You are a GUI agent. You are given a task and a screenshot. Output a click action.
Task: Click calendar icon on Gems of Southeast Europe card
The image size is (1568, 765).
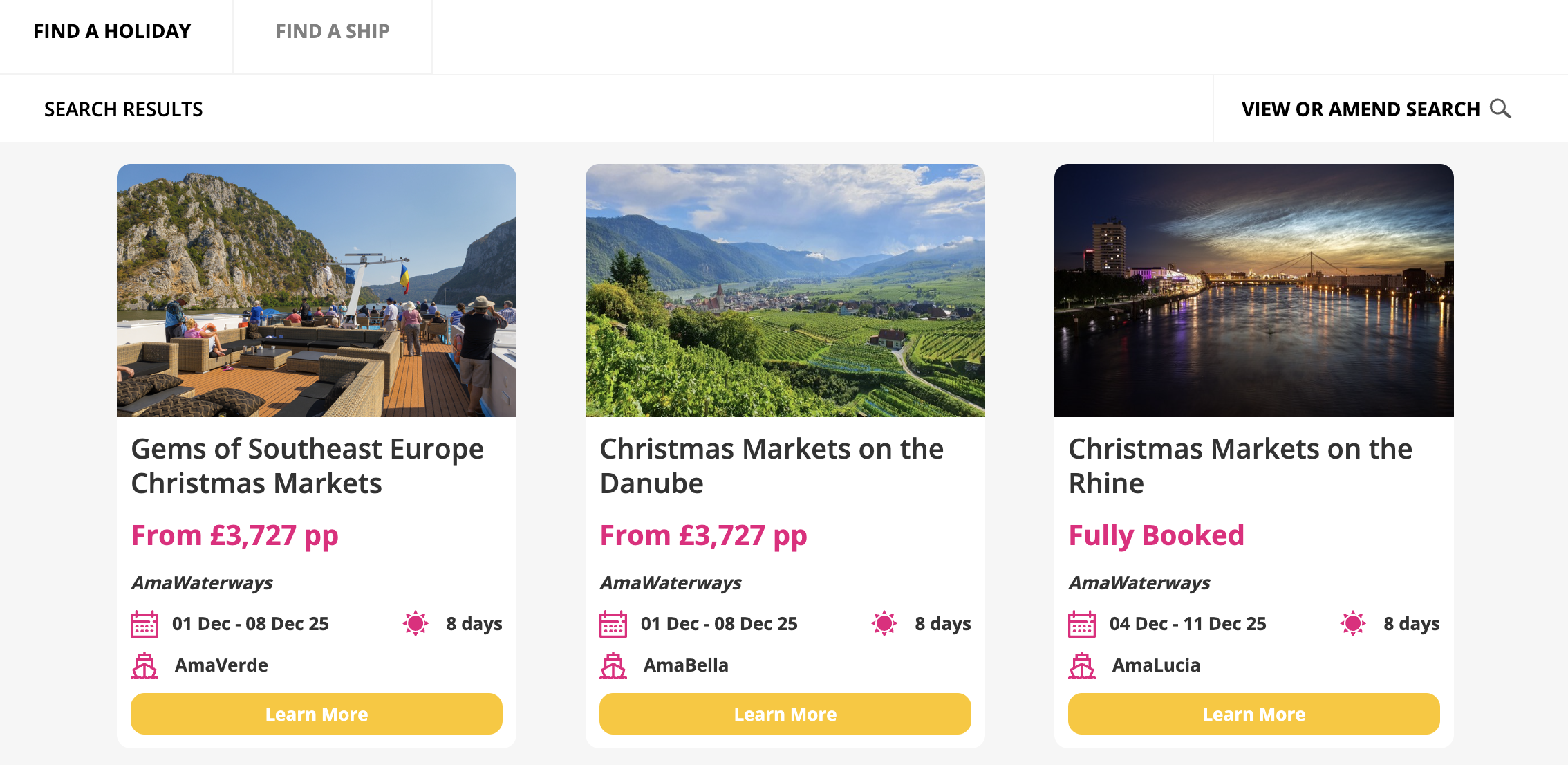[144, 624]
